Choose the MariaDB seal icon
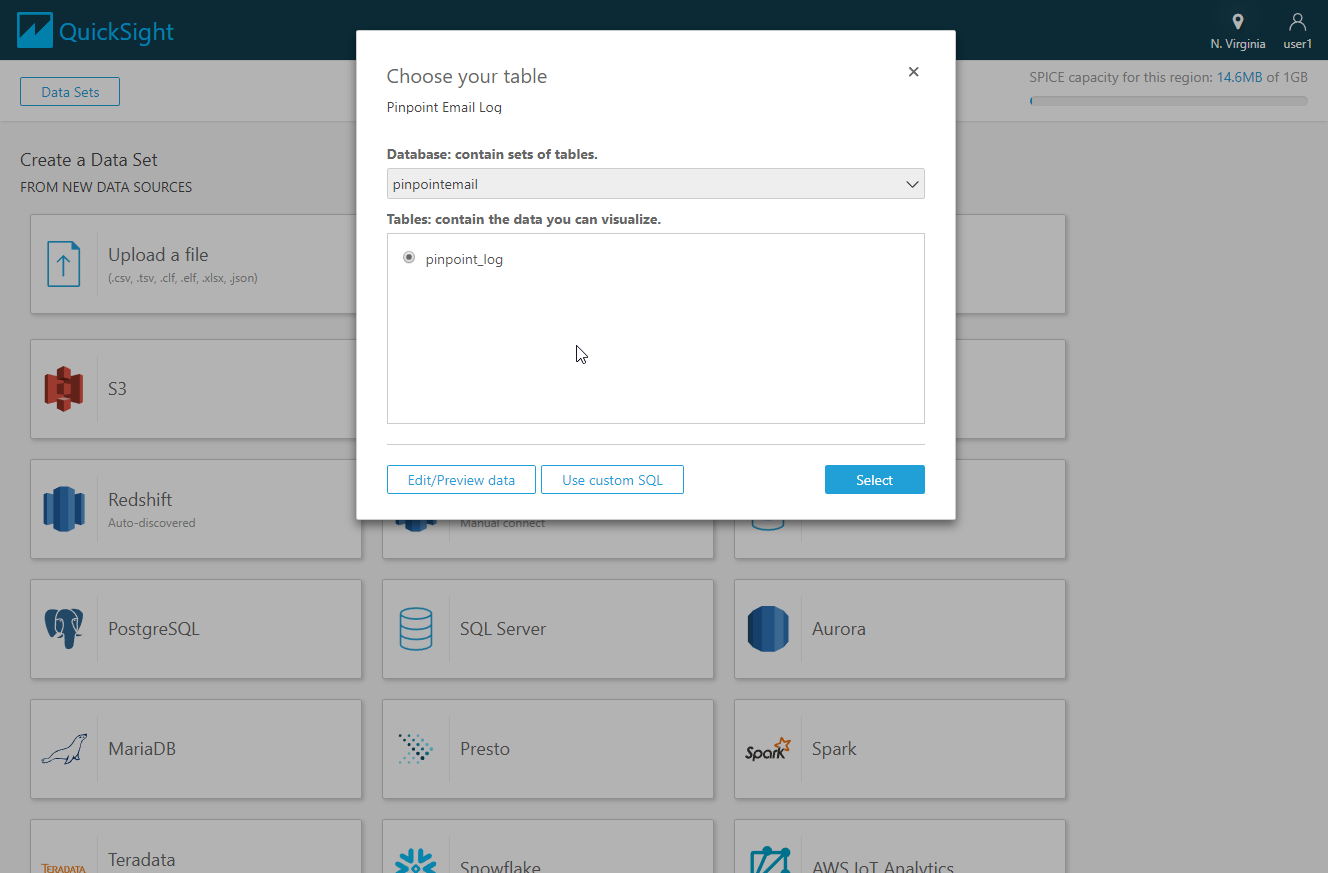 64,749
